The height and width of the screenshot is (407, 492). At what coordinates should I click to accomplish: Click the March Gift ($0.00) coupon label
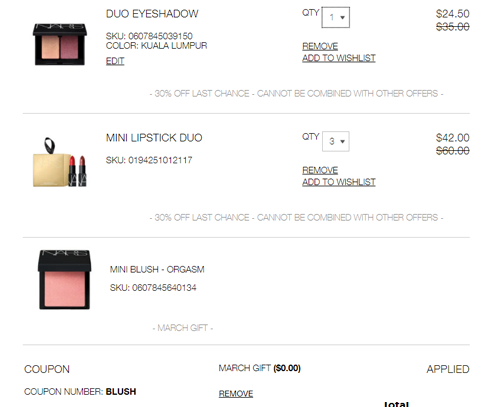click(x=260, y=368)
